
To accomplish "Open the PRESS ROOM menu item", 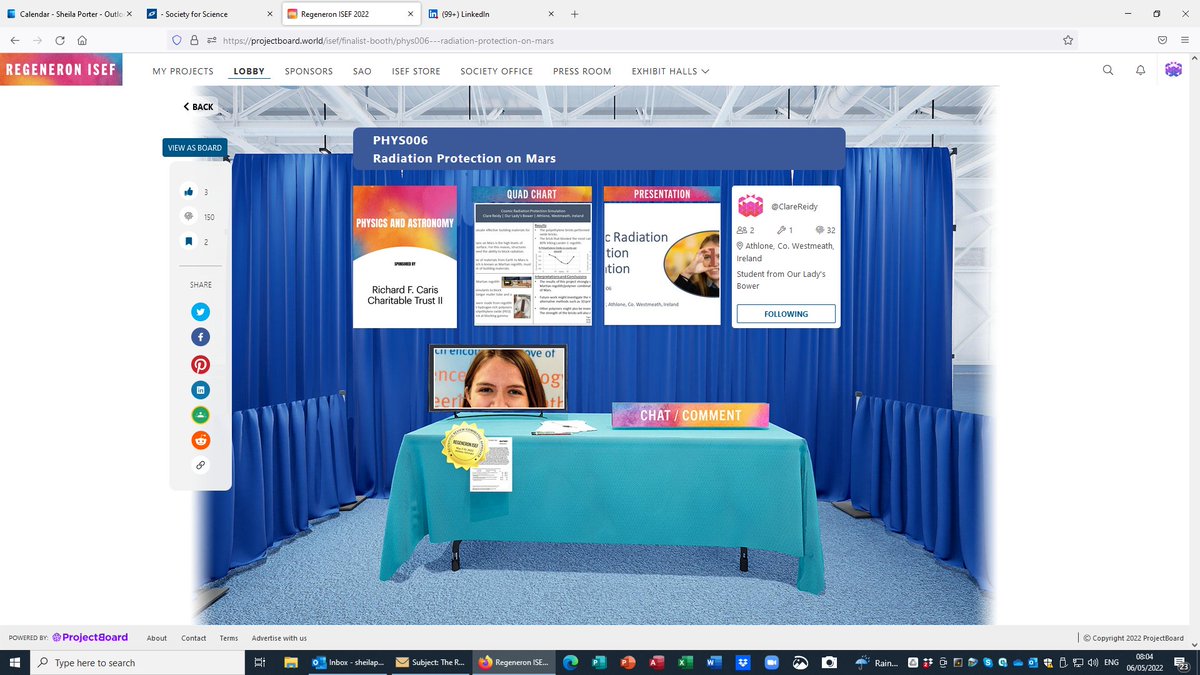I will 581,71.
